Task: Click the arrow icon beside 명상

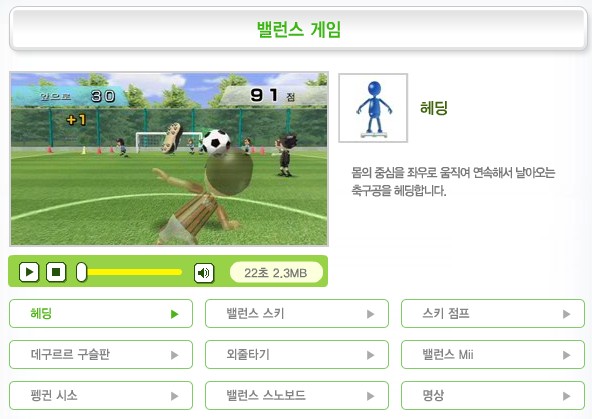Action: (566, 396)
